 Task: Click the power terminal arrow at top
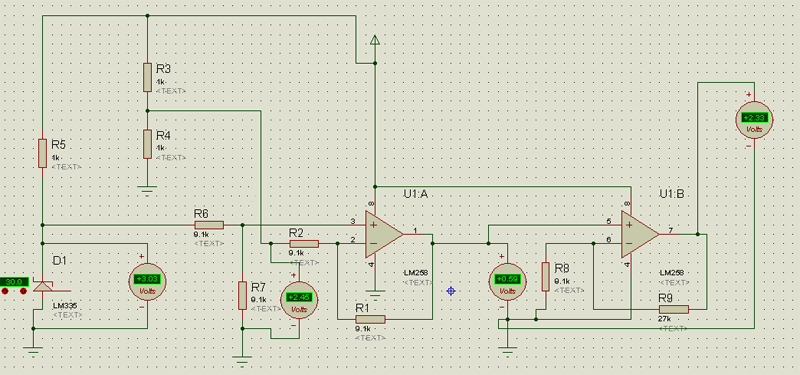pos(375,40)
